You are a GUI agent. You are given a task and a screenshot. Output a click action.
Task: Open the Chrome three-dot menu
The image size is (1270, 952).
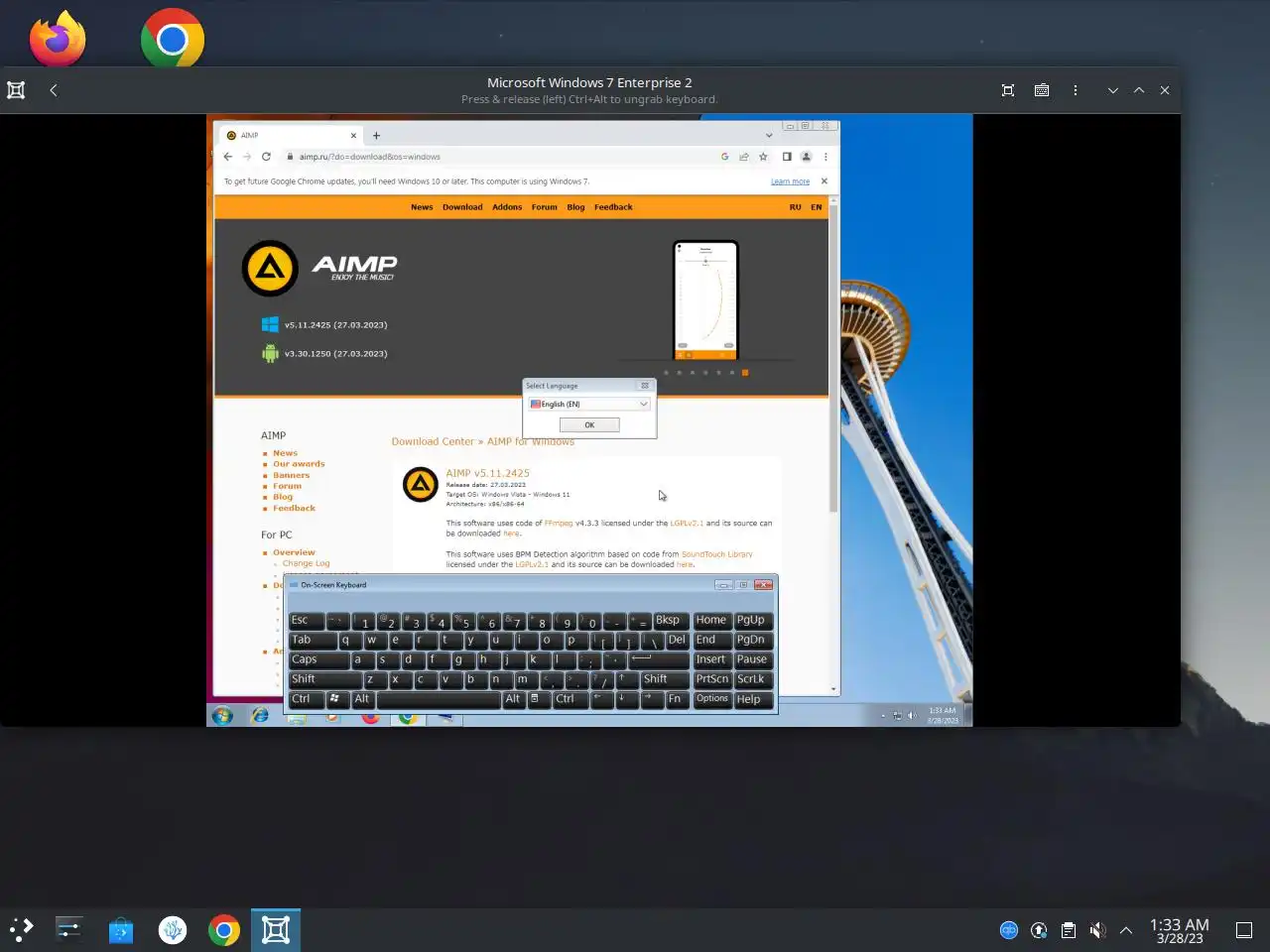[x=825, y=157]
